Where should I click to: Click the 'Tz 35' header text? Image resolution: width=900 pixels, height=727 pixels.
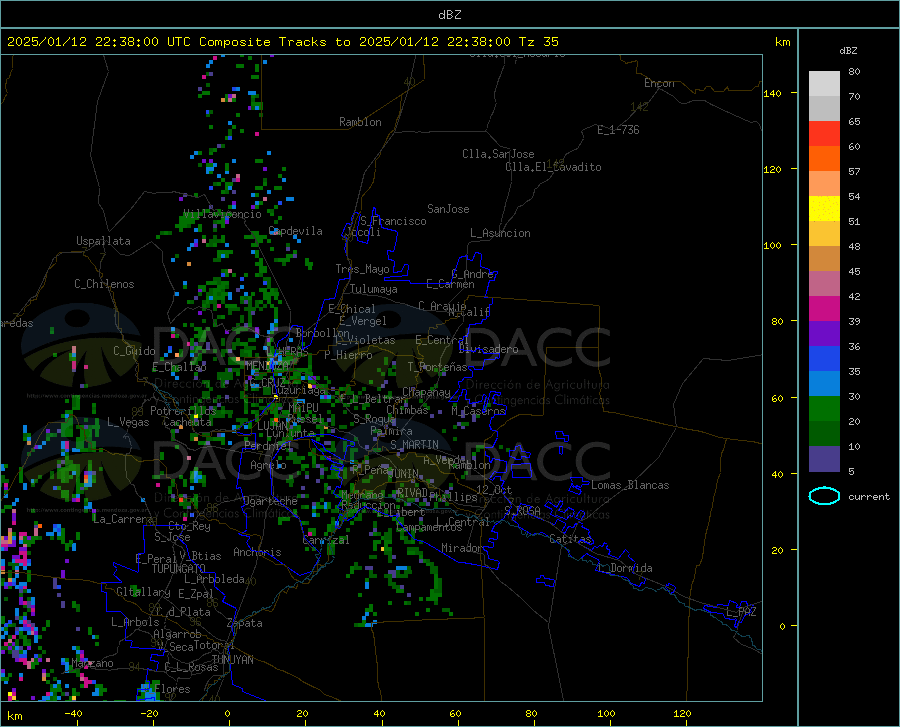tap(538, 42)
